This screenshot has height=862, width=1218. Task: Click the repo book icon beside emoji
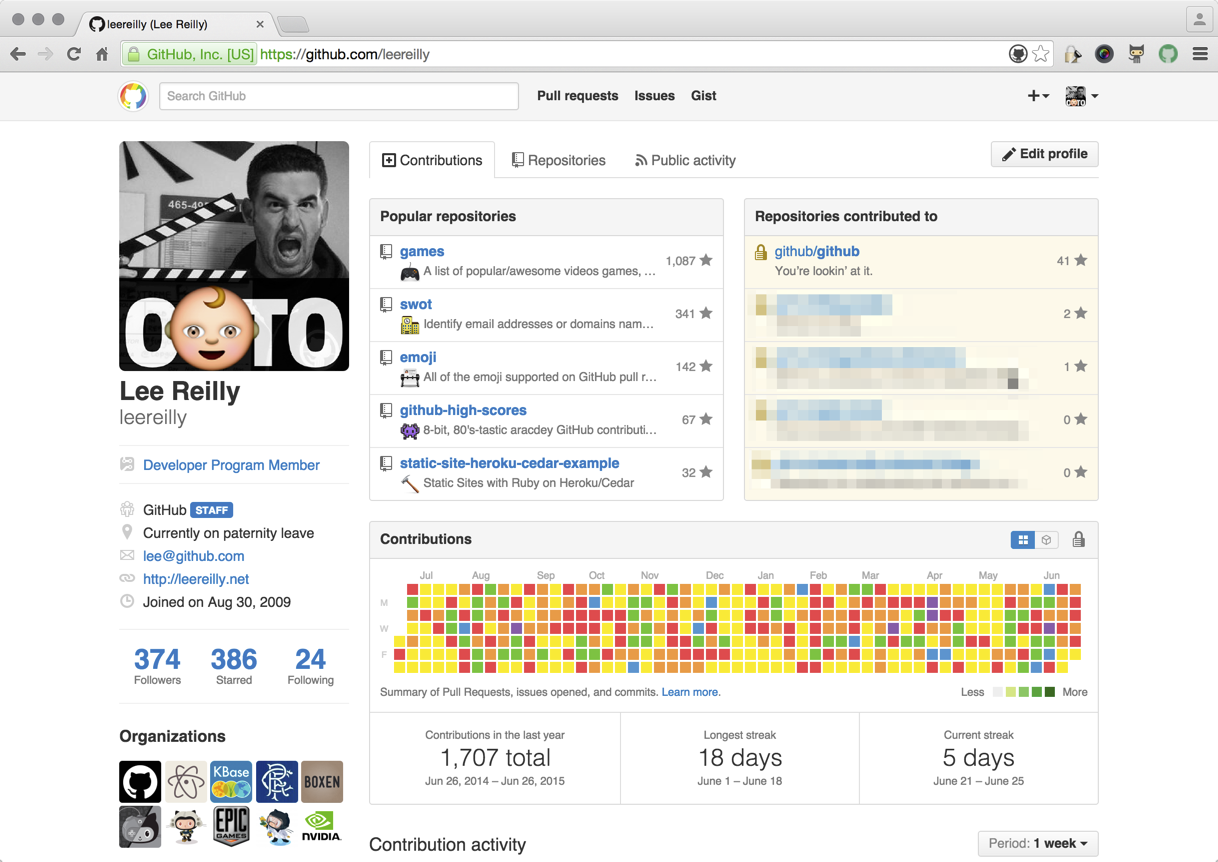pos(386,357)
